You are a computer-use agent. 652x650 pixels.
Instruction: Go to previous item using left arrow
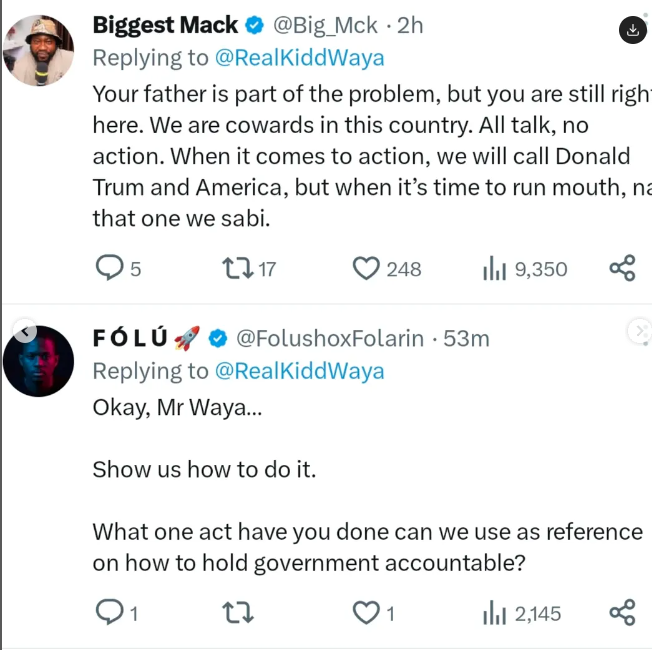click(24, 331)
